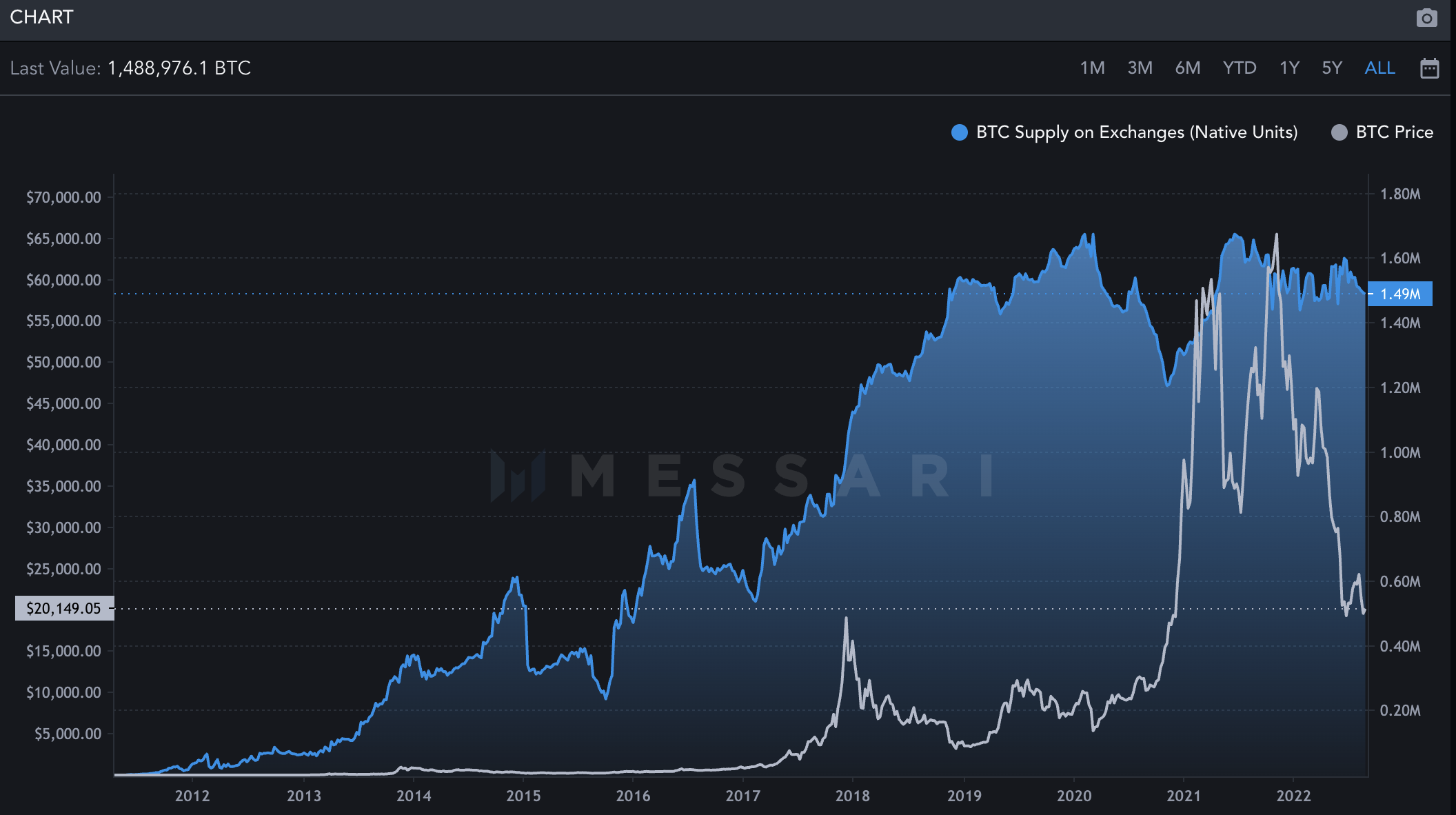Click the $20,149.05 price marker

[x=64, y=608]
